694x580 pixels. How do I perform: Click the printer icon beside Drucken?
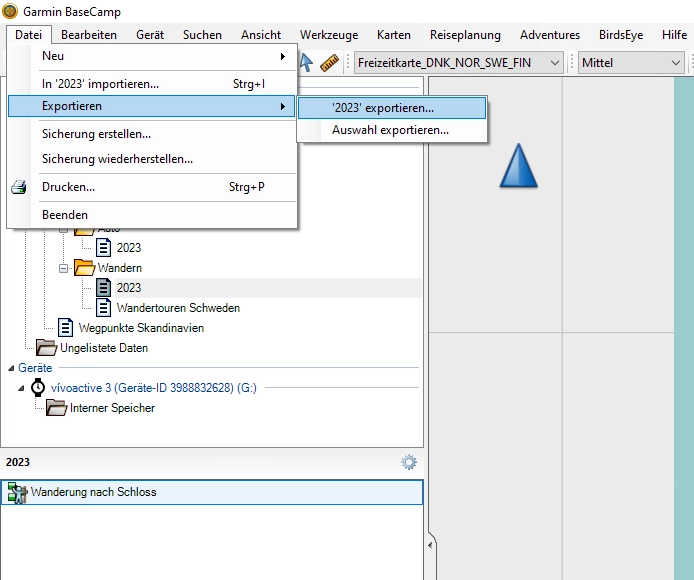click(x=19, y=187)
